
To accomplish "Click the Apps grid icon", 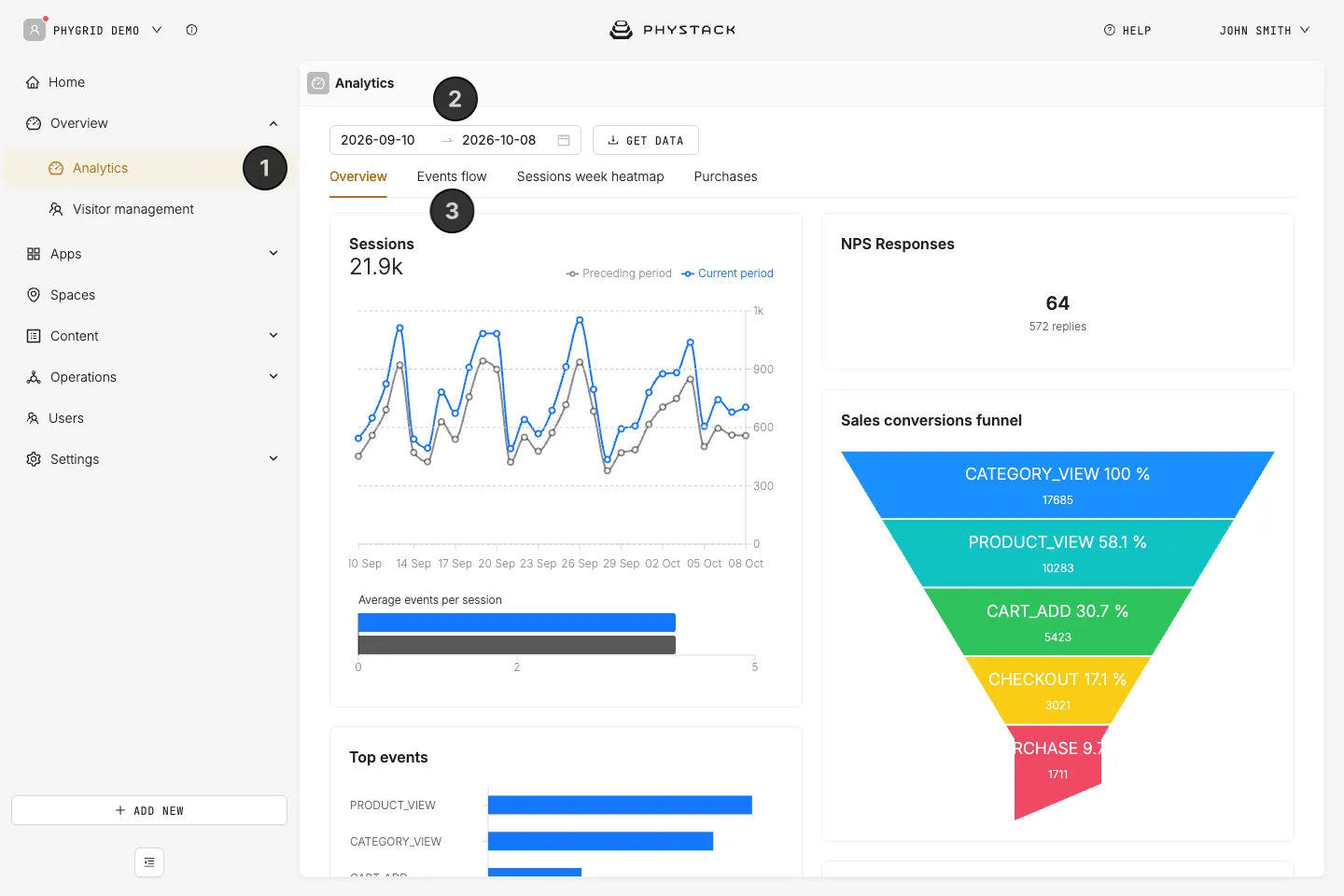I will pyautogui.click(x=34, y=254).
